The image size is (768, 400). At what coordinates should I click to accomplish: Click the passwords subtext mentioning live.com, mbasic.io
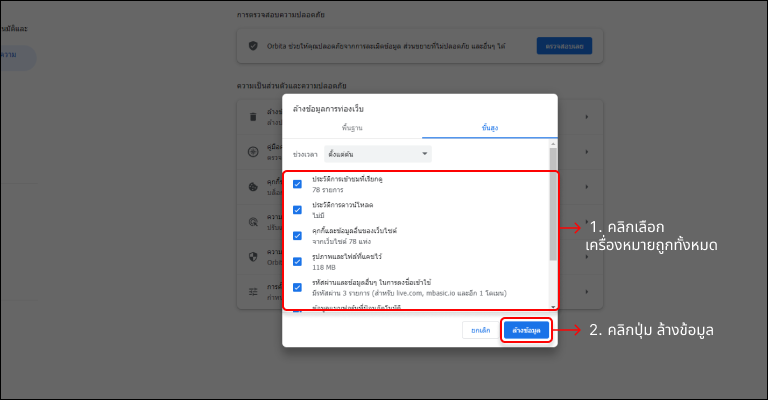point(409,293)
